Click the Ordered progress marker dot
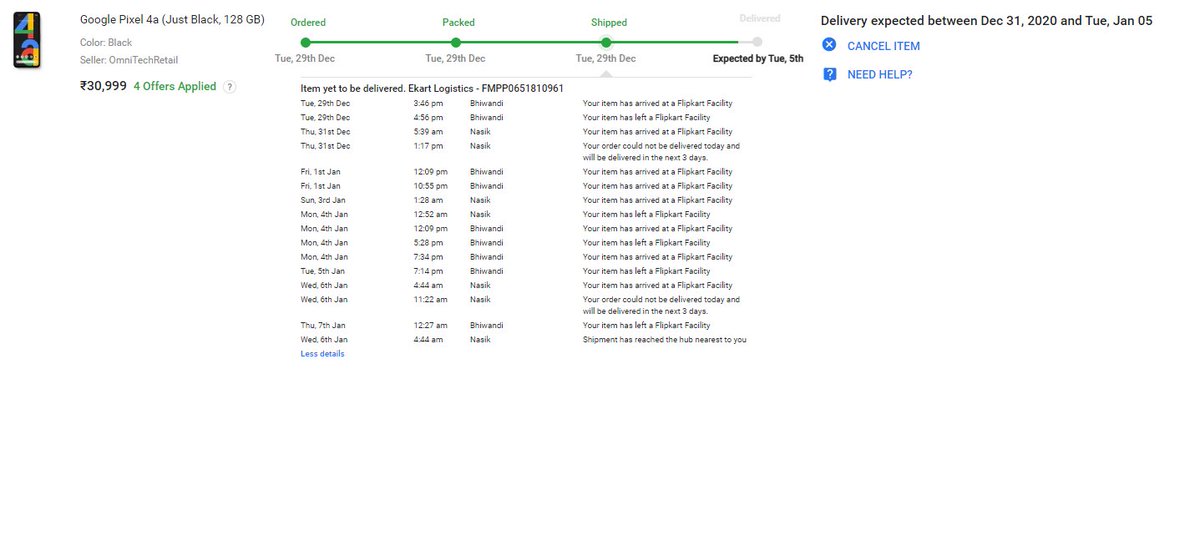The image size is (1200, 541). click(305, 42)
